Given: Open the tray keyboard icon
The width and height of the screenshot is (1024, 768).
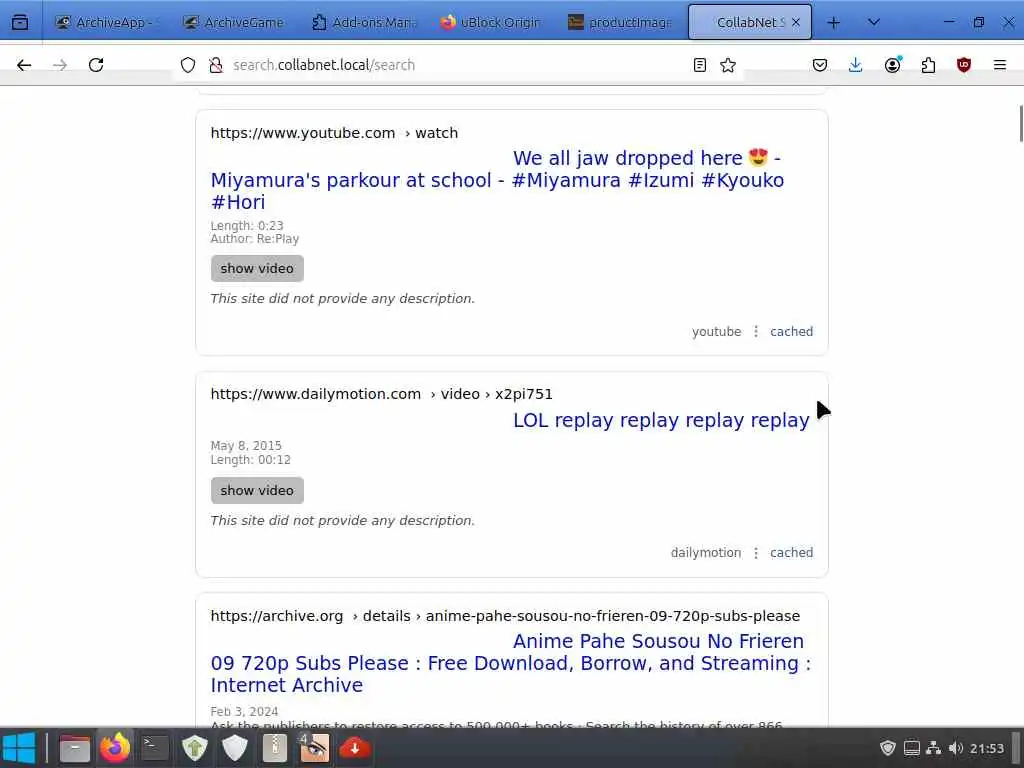Looking at the screenshot, I should 912,748.
